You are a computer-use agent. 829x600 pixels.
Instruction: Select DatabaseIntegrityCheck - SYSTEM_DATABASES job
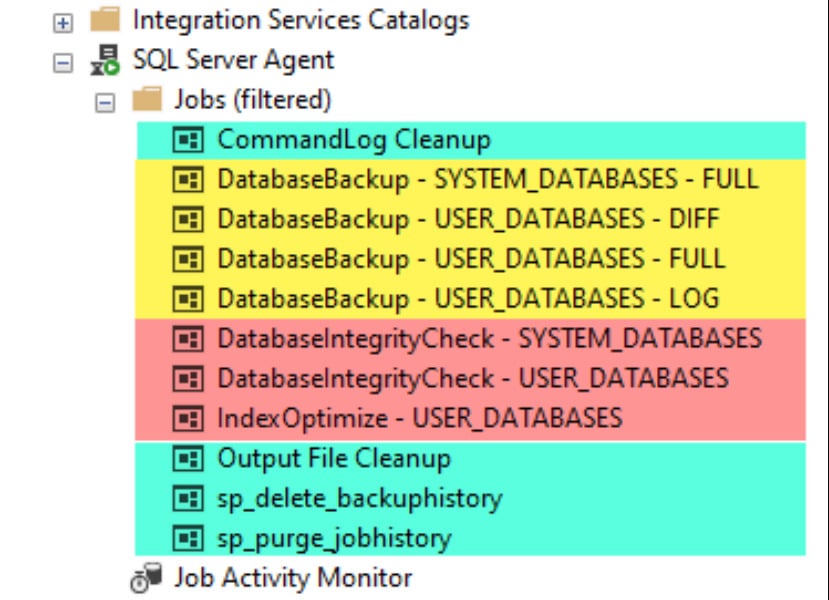coord(490,339)
